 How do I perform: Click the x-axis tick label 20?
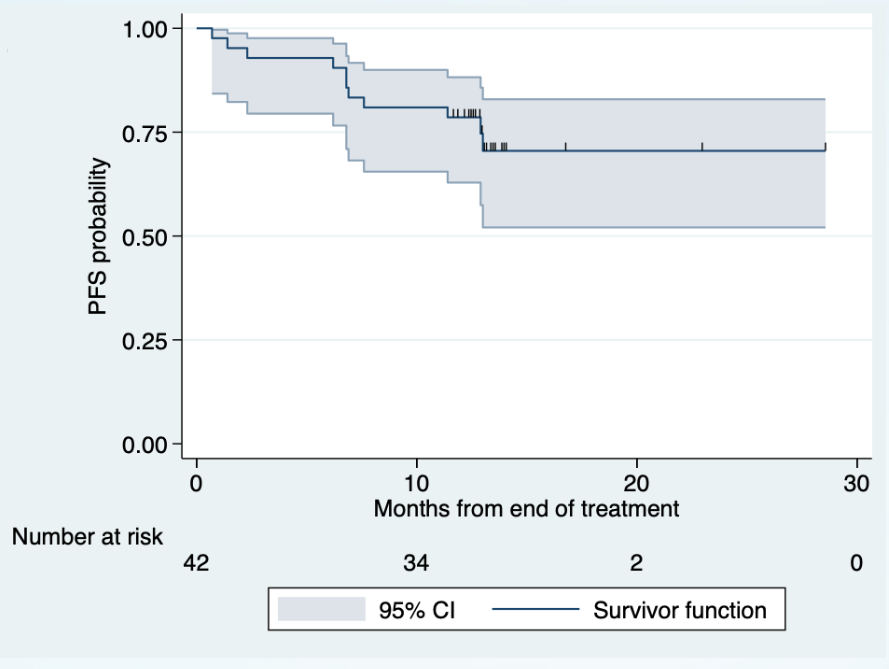click(636, 482)
